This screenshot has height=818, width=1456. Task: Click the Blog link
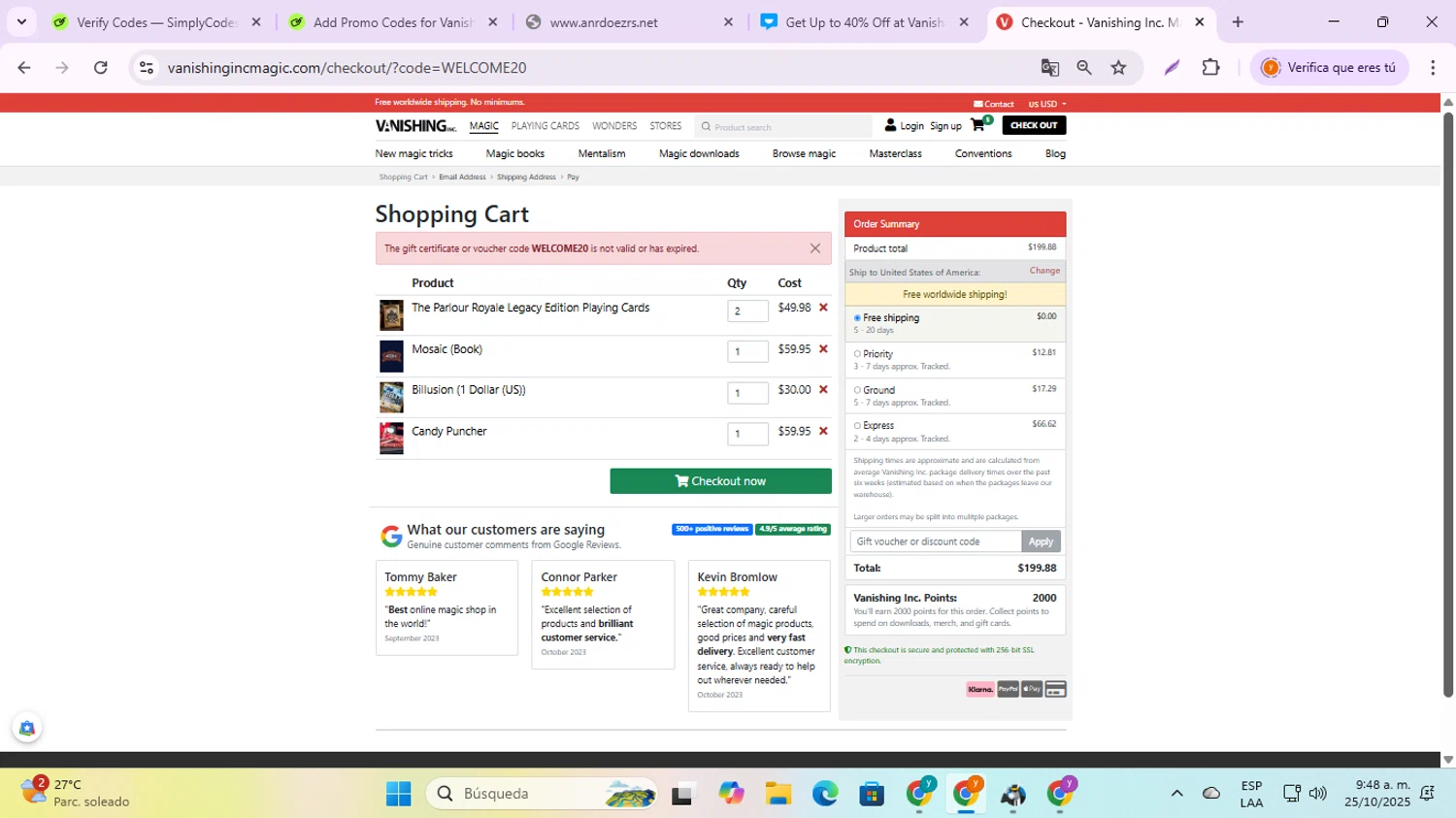[1055, 153]
